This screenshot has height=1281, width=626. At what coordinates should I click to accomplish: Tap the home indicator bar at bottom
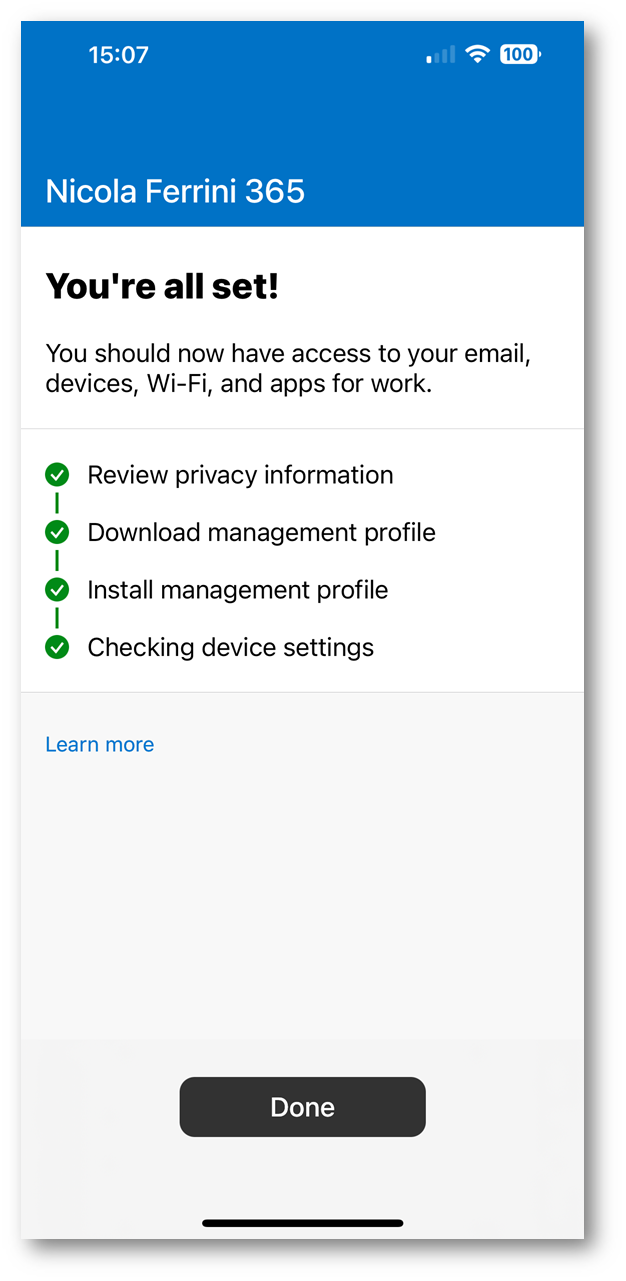pyautogui.click(x=302, y=1222)
